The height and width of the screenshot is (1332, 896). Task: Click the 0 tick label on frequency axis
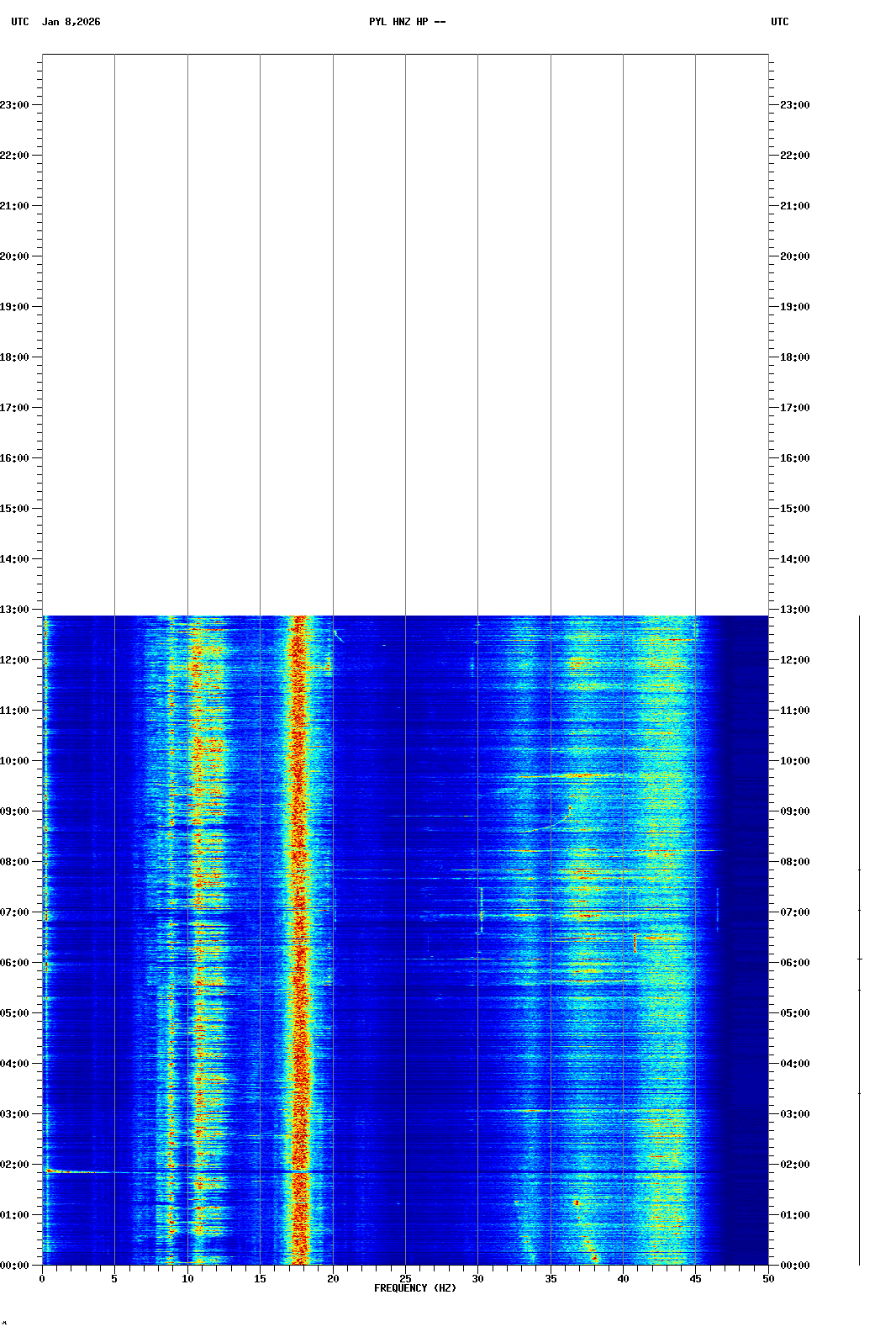pyautogui.click(x=42, y=1279)
